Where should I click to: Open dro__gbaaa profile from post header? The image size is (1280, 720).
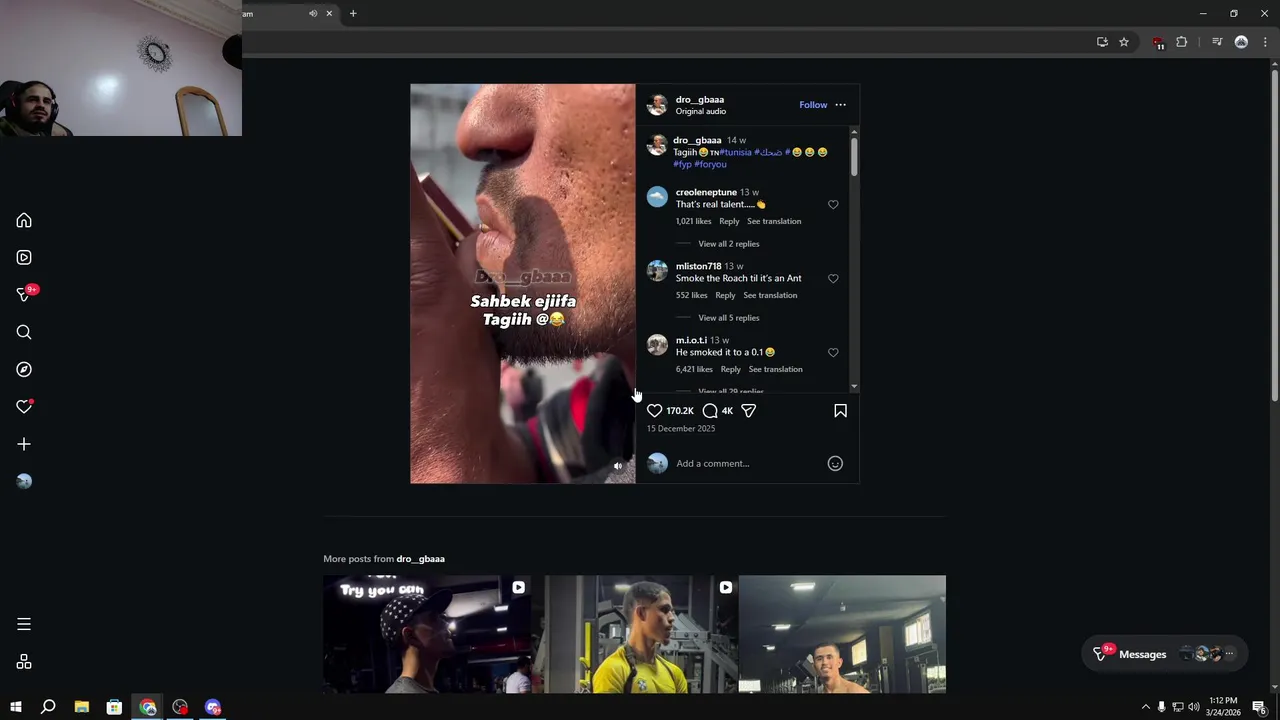point(700,99)
